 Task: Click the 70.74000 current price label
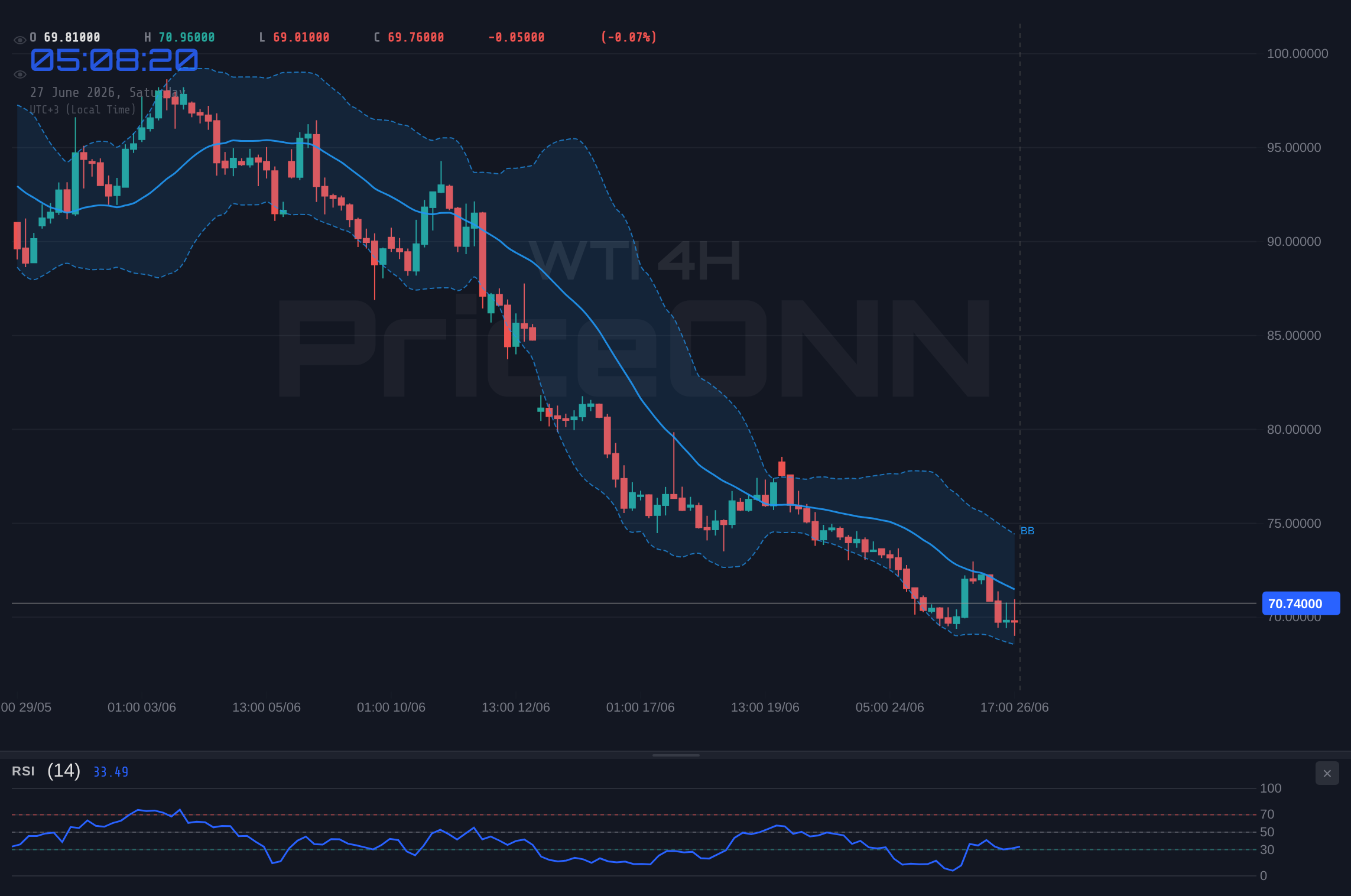click(1301, 603)
